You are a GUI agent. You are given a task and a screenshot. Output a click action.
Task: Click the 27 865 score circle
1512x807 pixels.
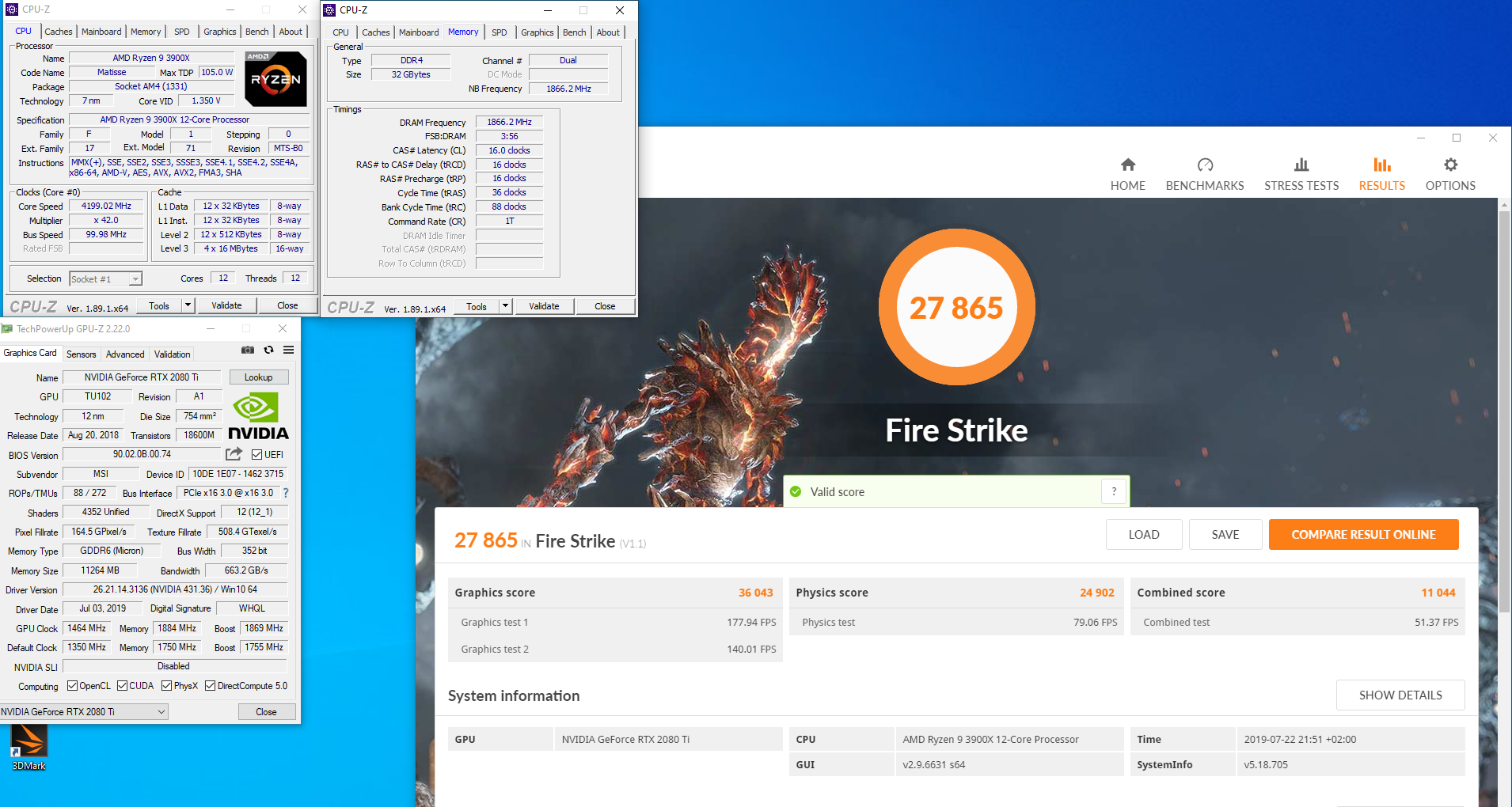(x=956, y=307)
